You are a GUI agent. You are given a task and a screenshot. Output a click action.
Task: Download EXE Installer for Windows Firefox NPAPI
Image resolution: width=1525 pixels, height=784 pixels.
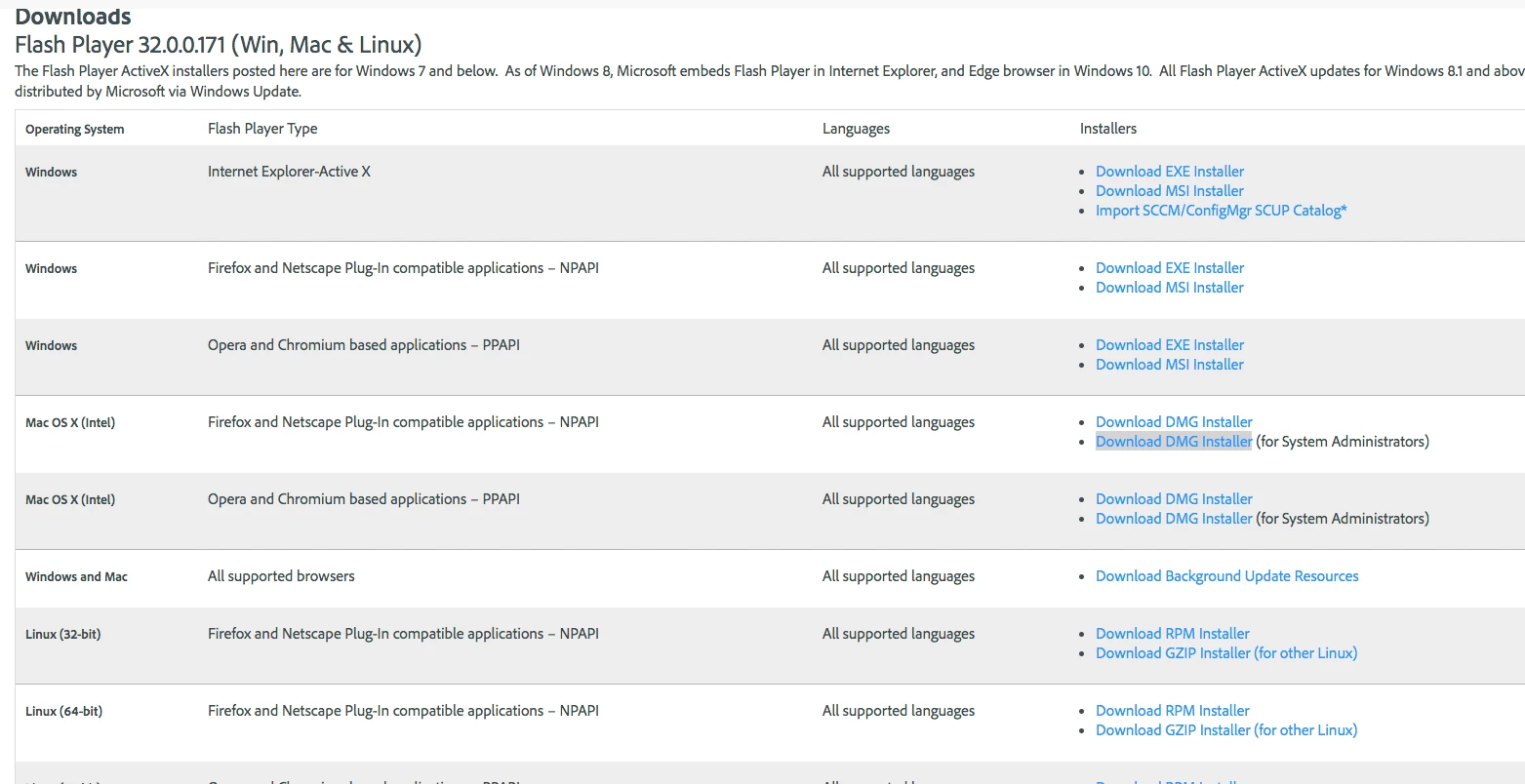point(1170,268)
